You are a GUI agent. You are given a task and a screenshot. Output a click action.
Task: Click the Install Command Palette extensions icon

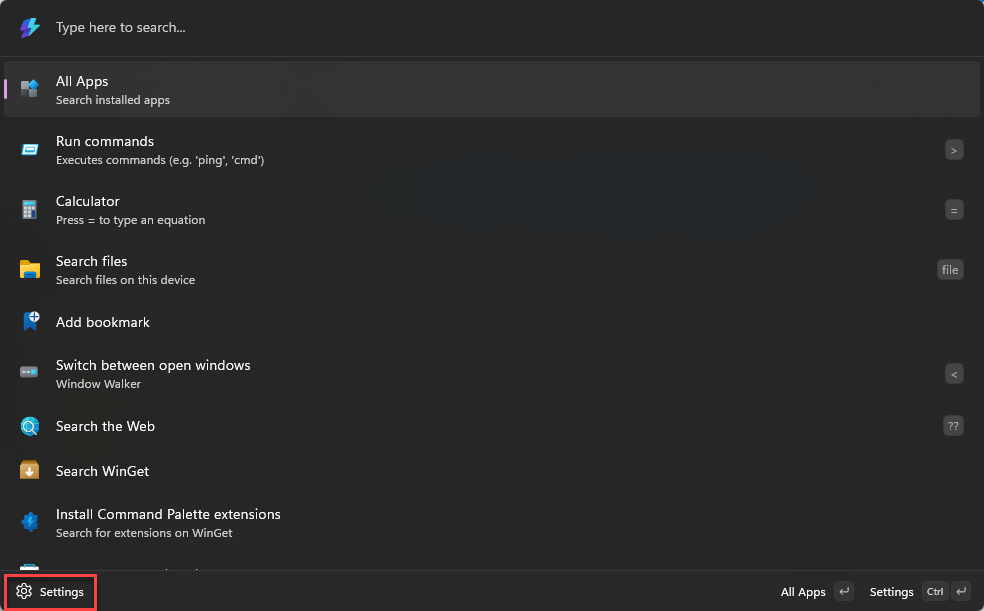coord(29,521)
